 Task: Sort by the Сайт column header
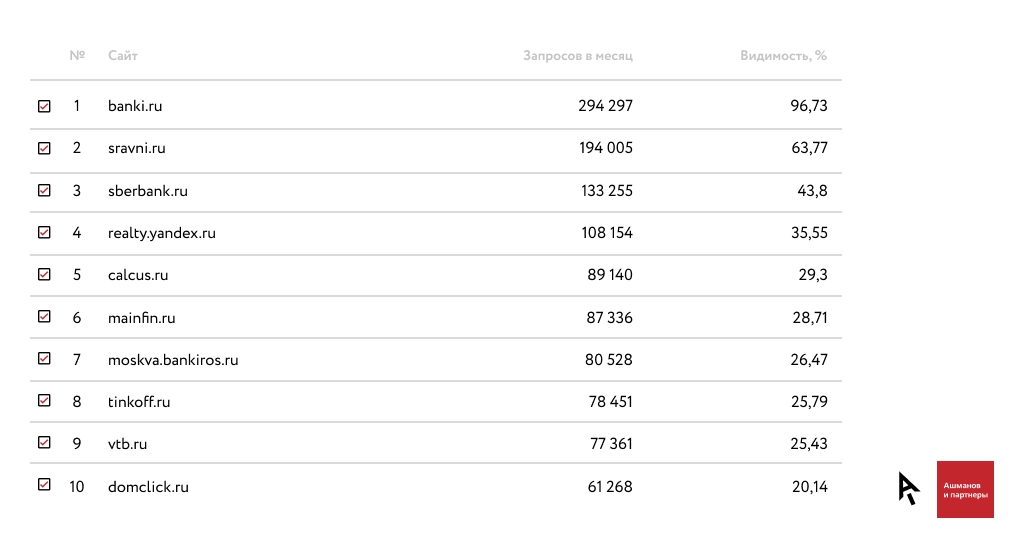click(x=123, y=56)
